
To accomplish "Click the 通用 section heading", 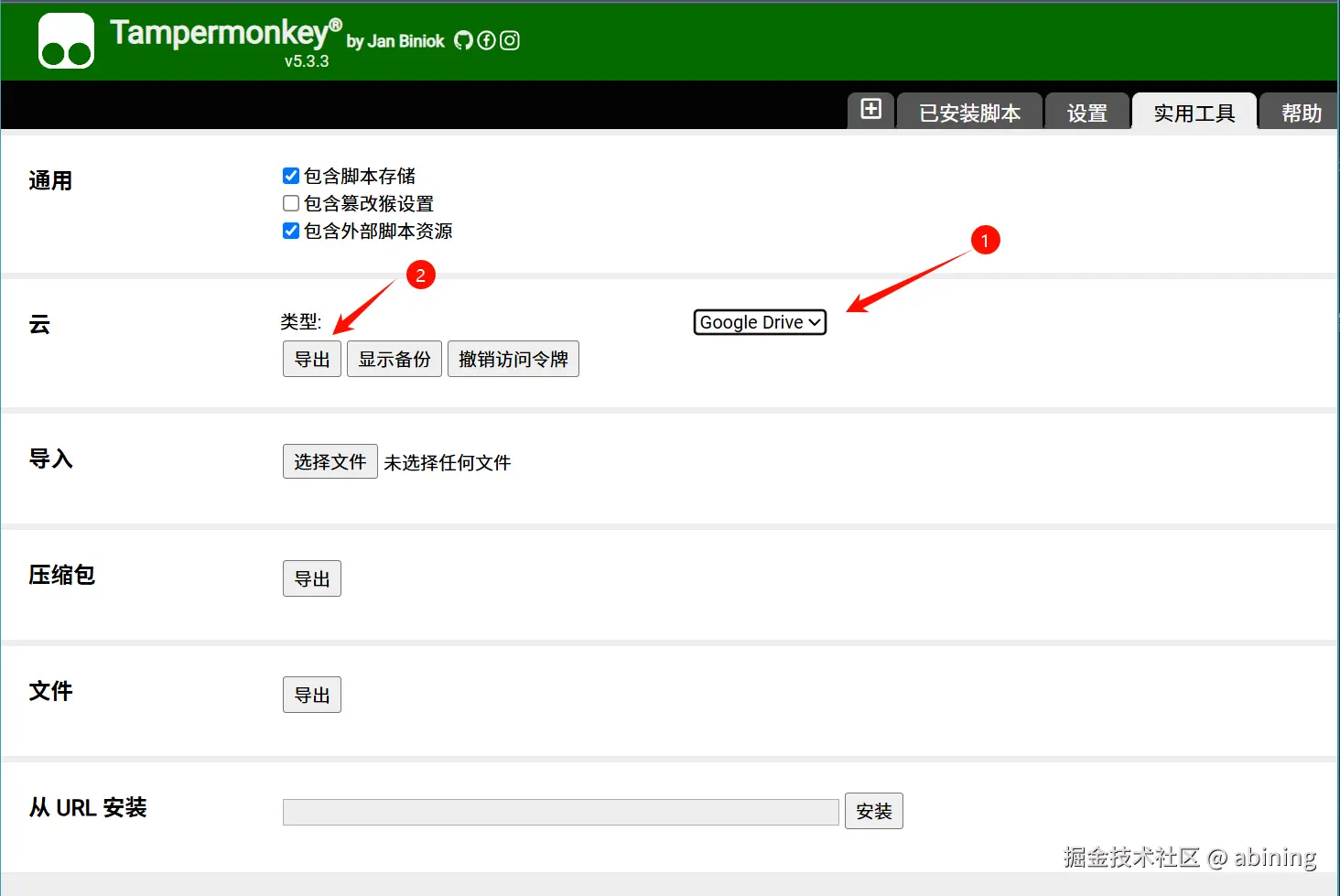I will click(x=50, y=180).
